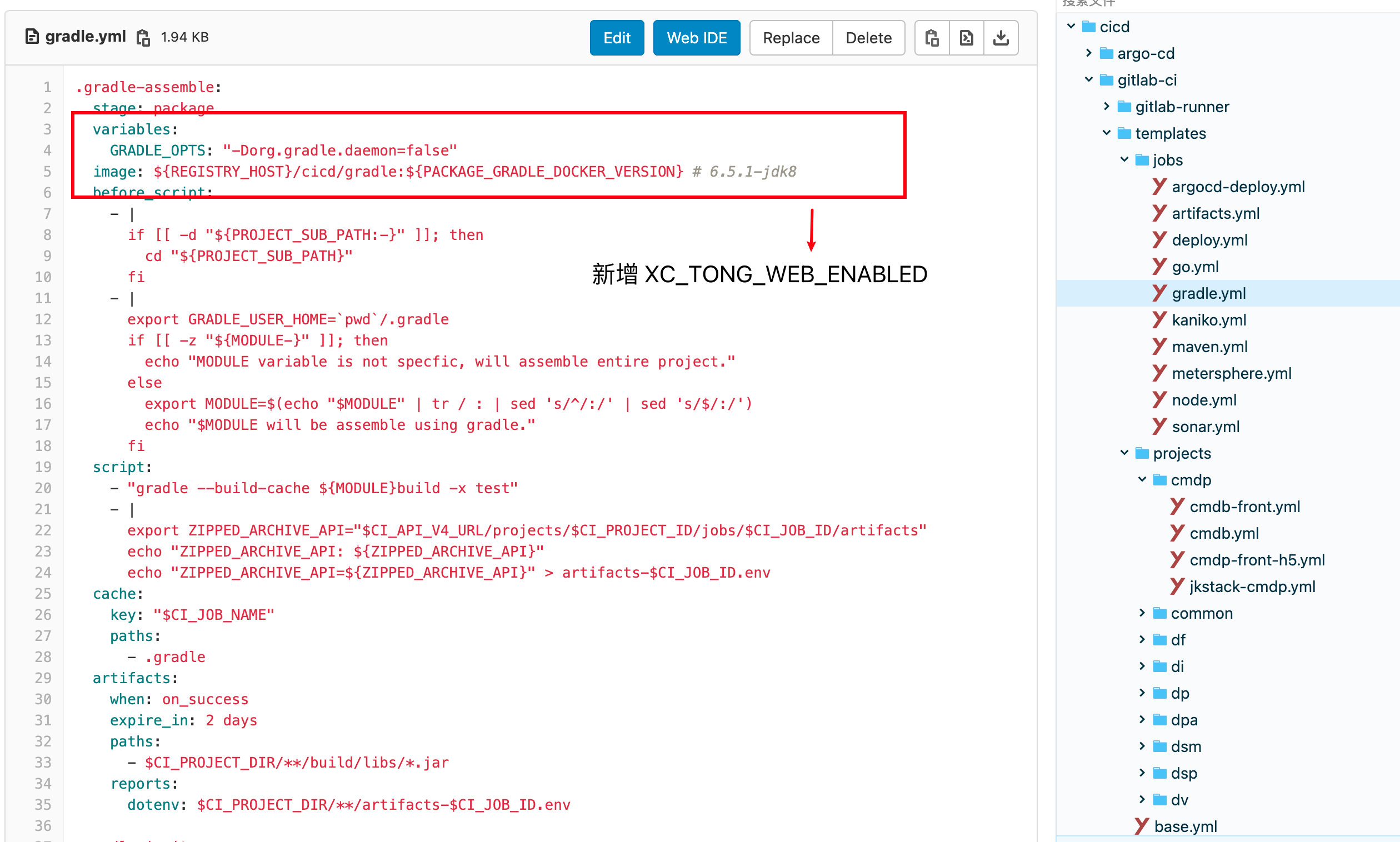This screenshot has width=1400, height=842.
Task: Open cmdp-front-h5.yml in the file tree
Action: pyautogui.click(x=1257, y=560)
